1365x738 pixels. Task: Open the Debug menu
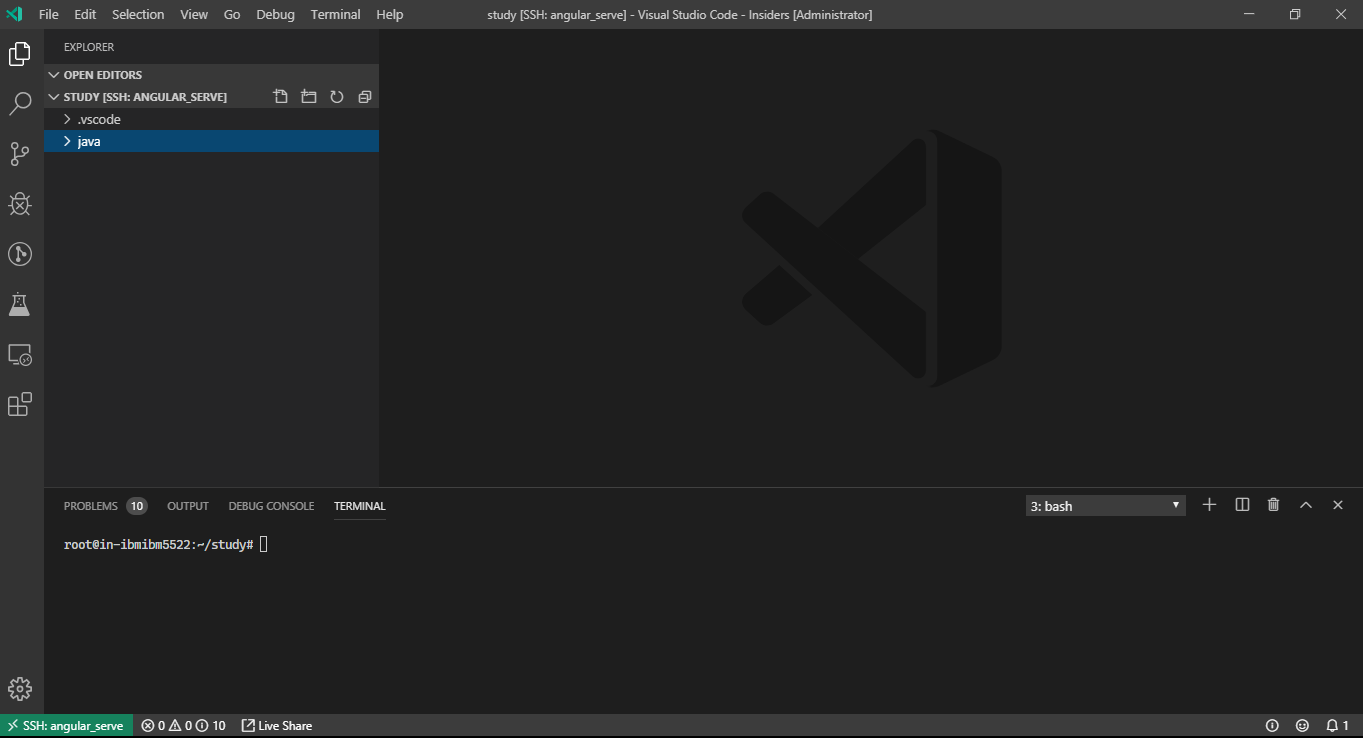[x=275, y=14]
